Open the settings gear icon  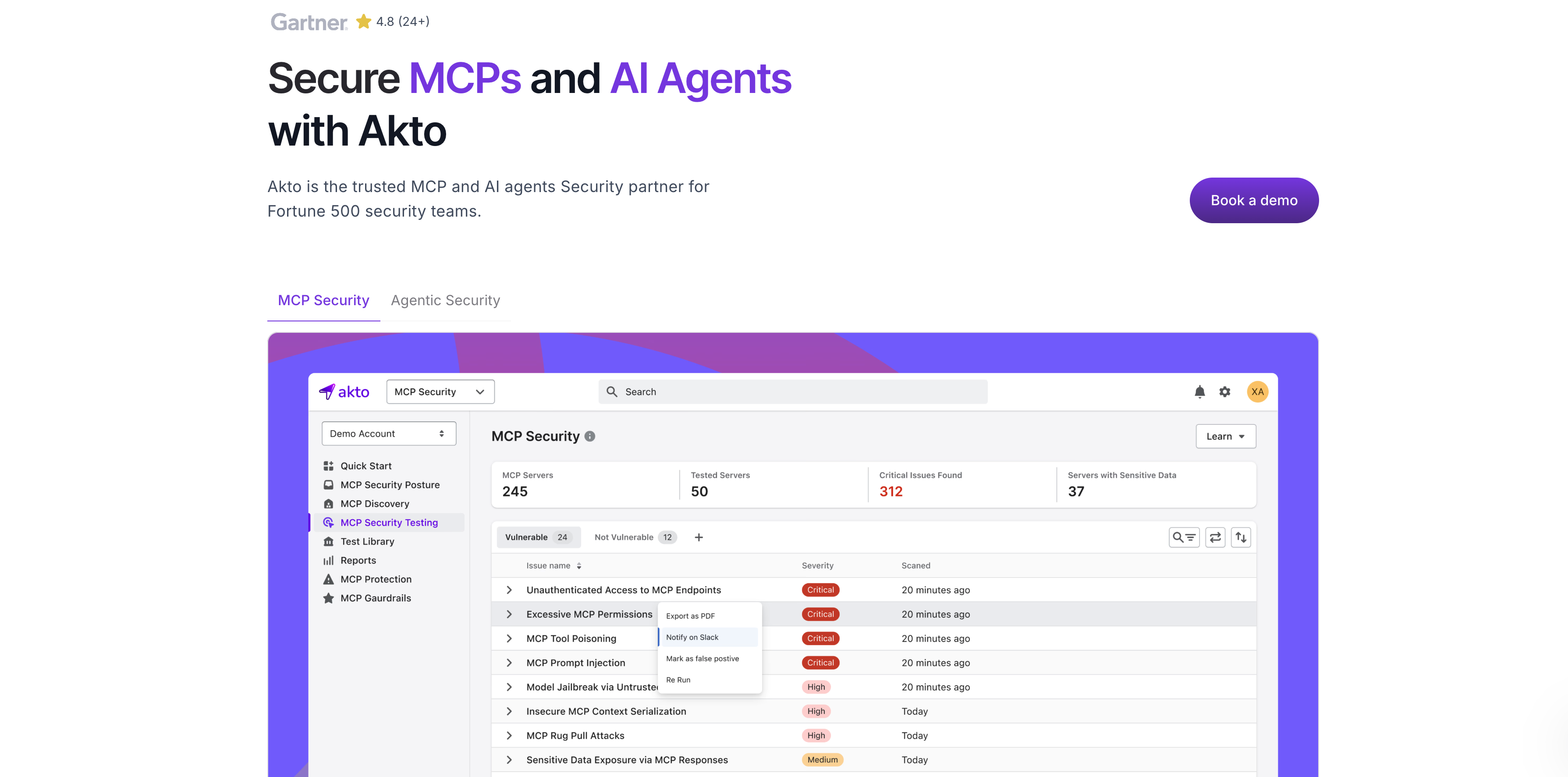click(x=1225, y=392)
